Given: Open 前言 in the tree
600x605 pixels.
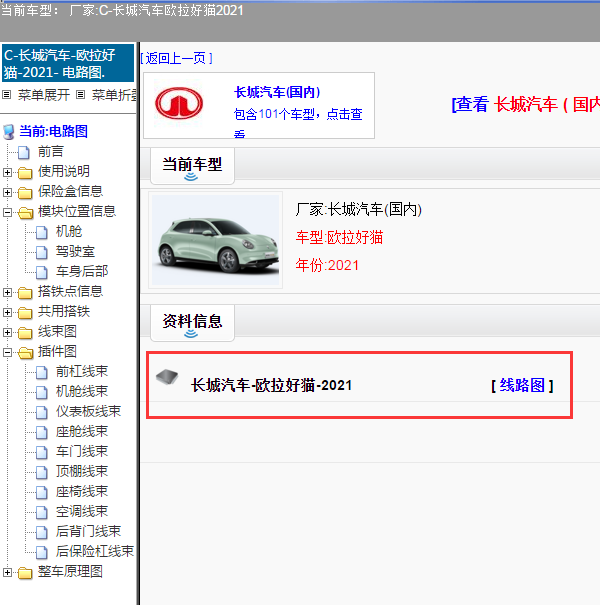Looking at the screenshot, I should 51,152.
